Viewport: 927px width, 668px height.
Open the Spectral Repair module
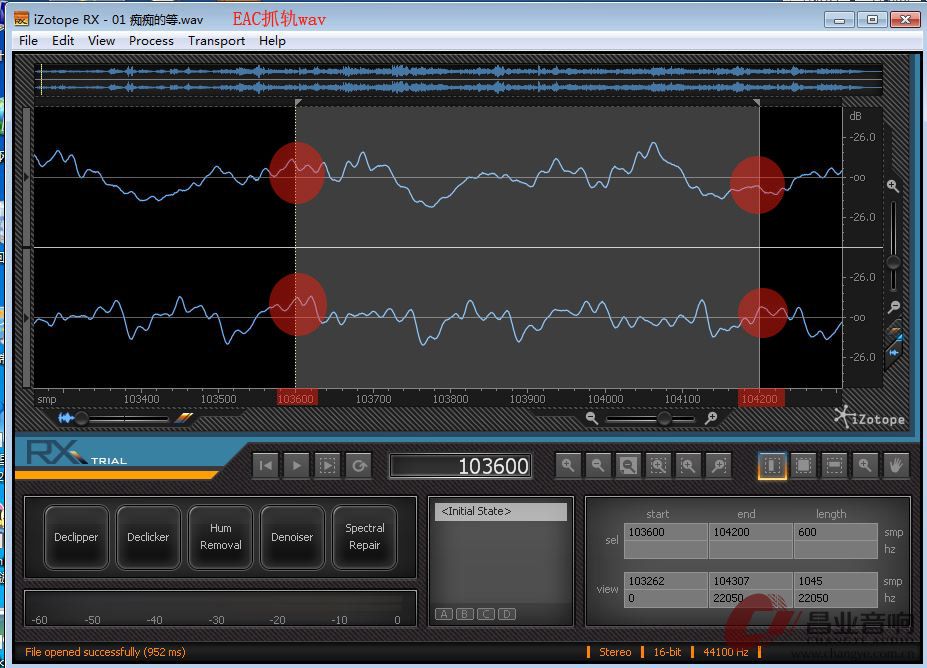[x=364, y=537]
